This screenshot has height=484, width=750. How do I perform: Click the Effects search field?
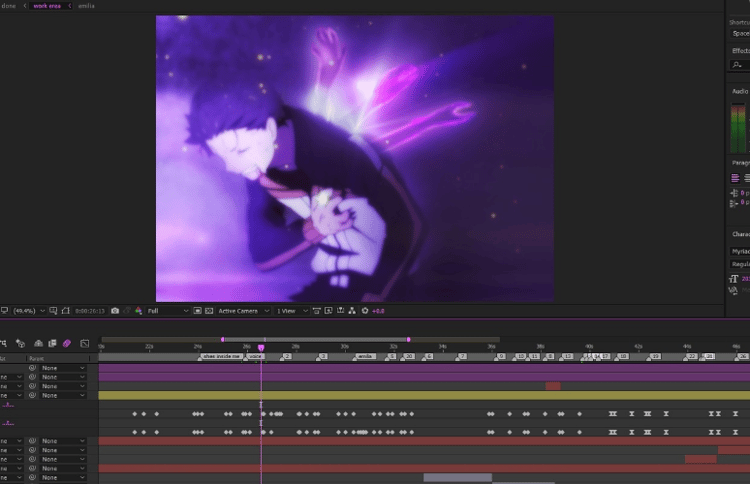coord(740,65)
